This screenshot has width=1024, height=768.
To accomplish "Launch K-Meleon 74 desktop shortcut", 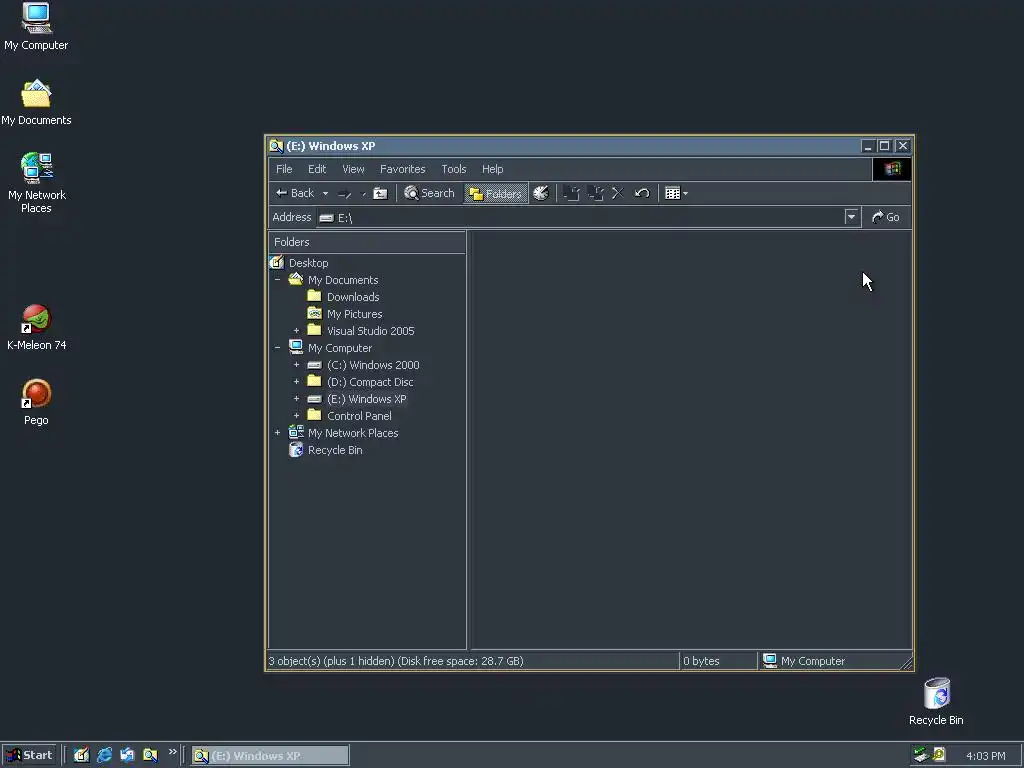I will tap(37, 328).
